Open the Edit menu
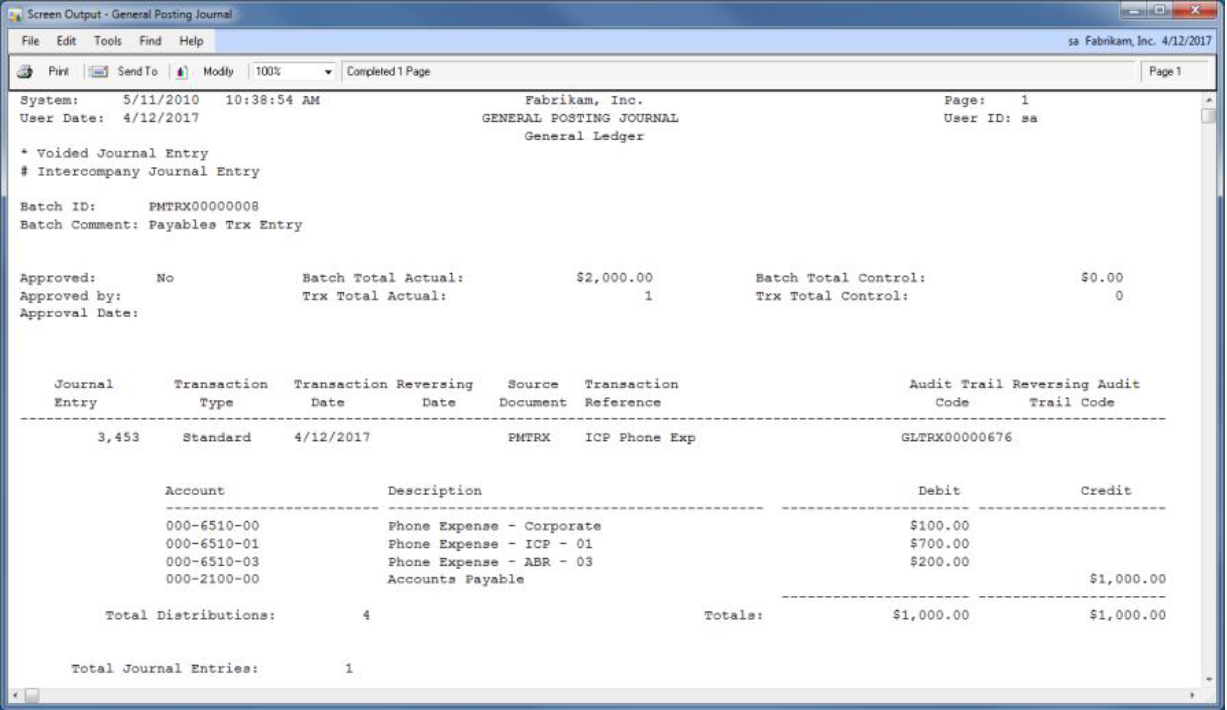The image size is (1227, 710). pyautogui.click(x=66, y=41)
